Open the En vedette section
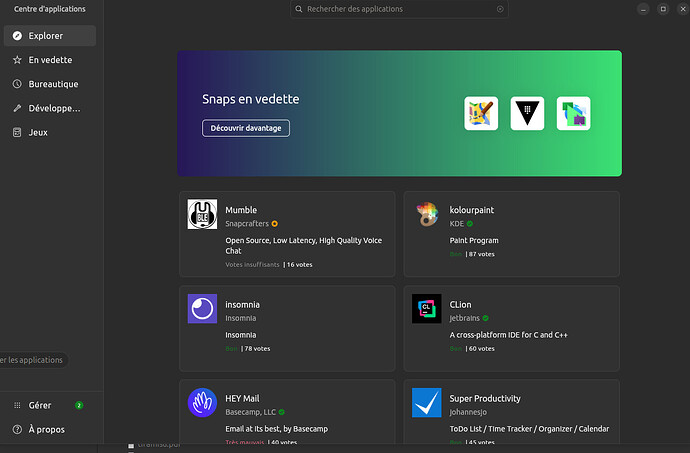This screenshot has width=690, height=453. tap(50, 60)
